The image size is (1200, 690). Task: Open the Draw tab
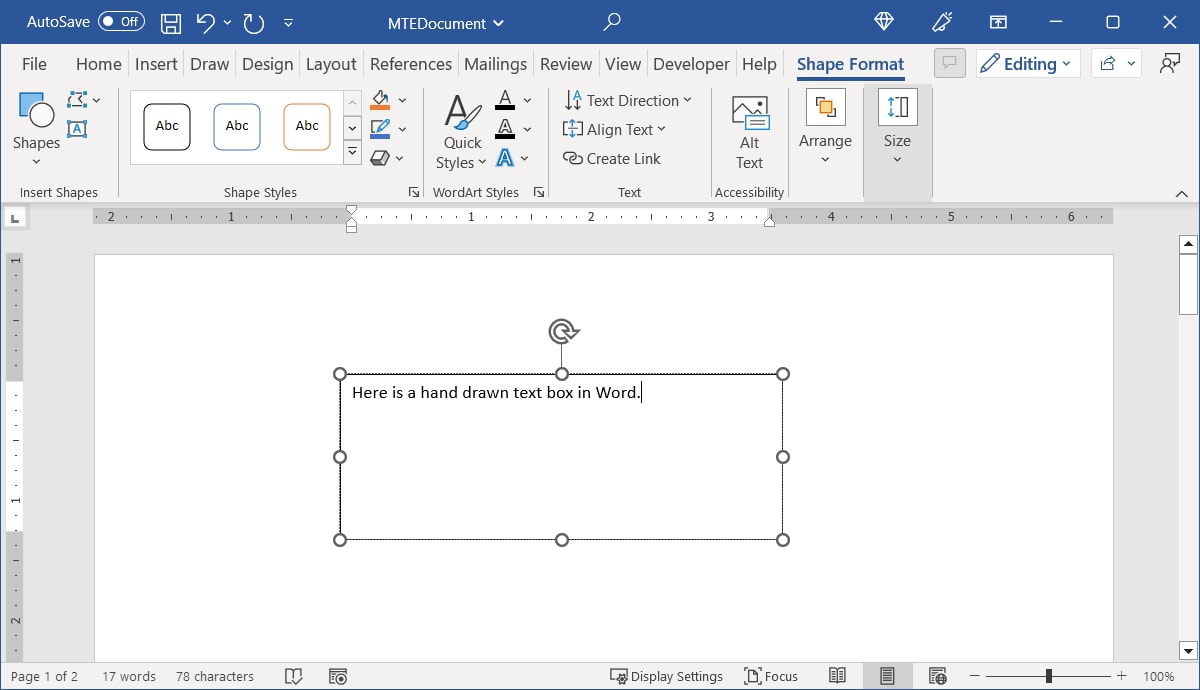(209, 63)
